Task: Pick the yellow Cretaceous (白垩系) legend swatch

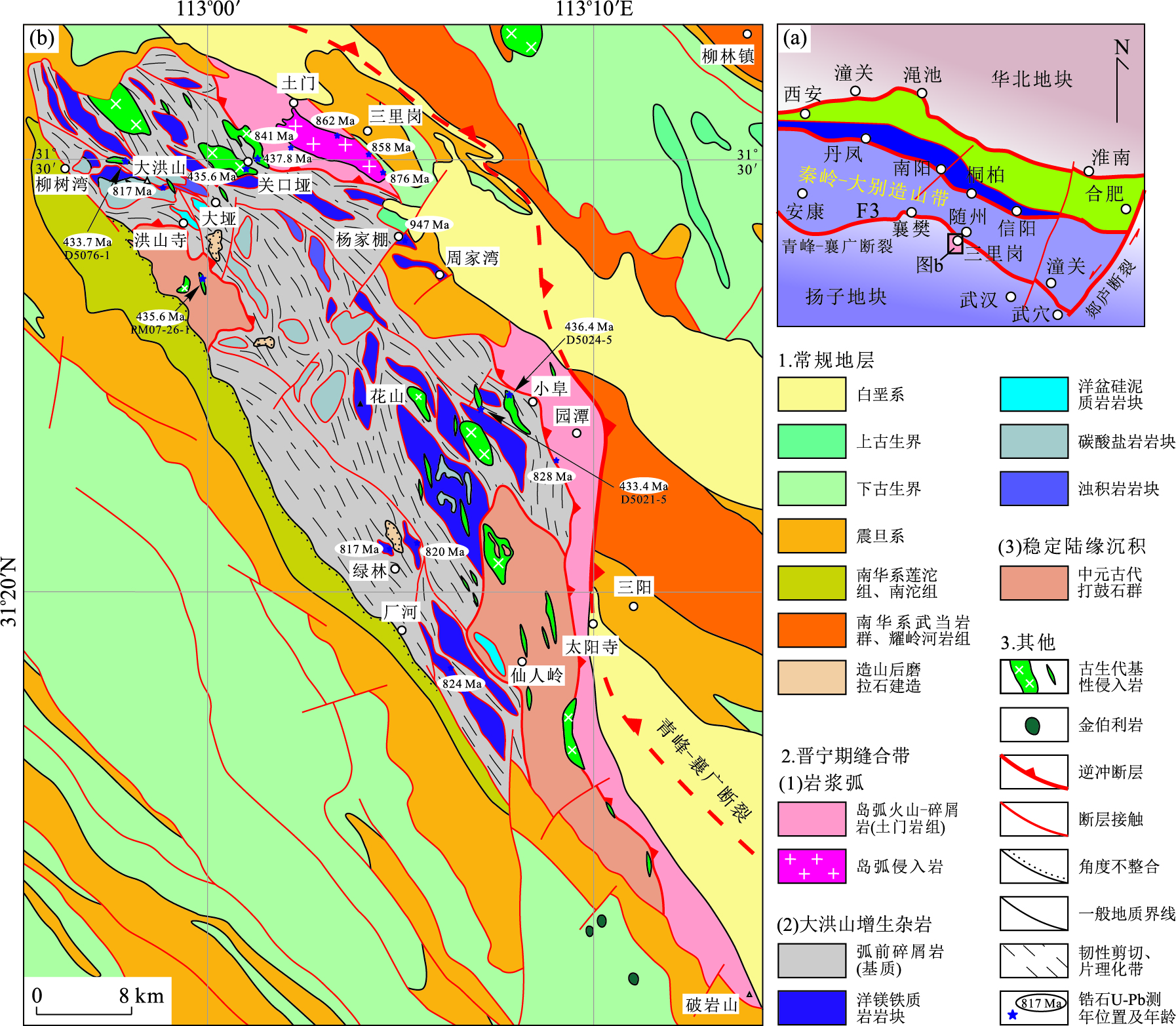Action: click(812, 394)
